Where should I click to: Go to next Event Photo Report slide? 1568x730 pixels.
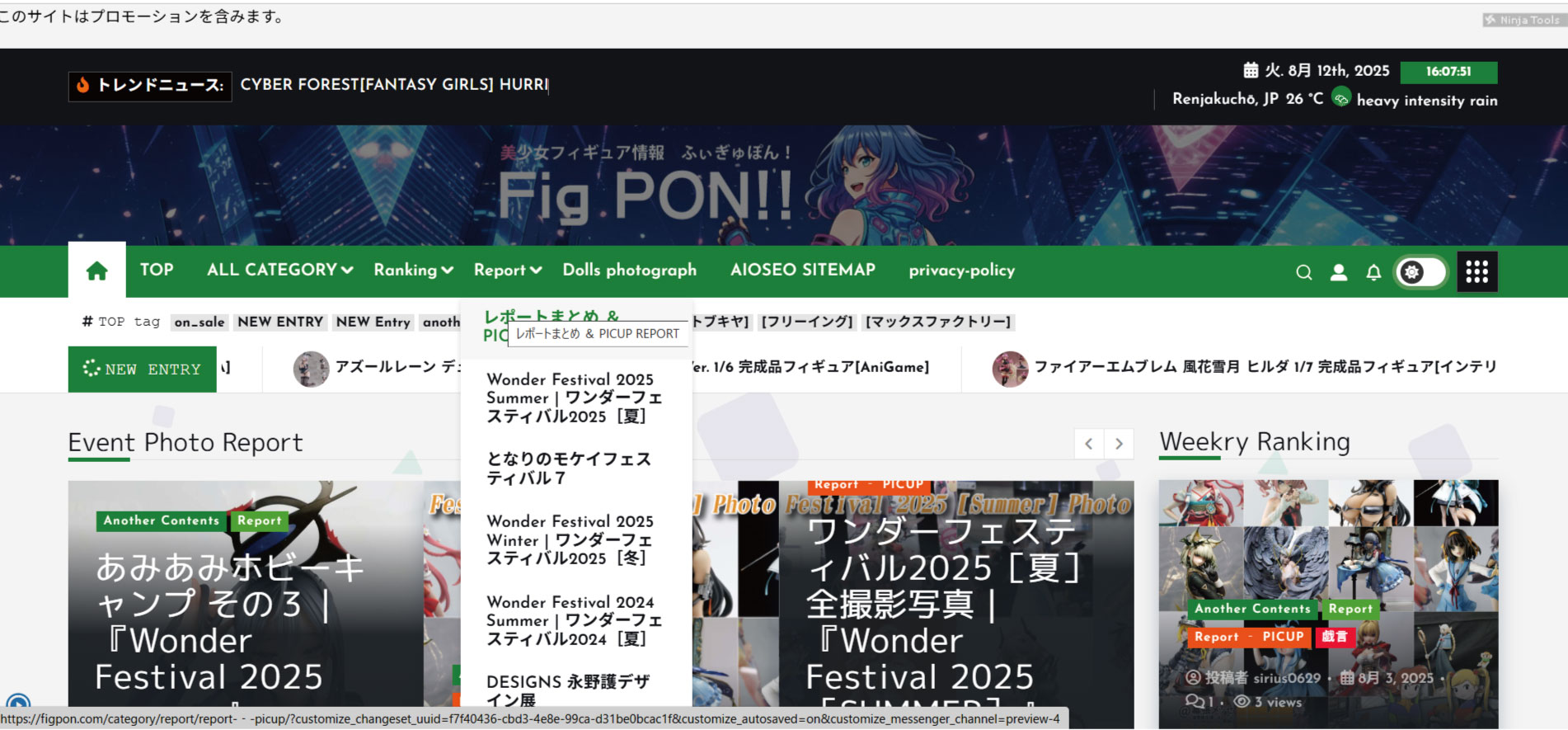coord(1119,444)
